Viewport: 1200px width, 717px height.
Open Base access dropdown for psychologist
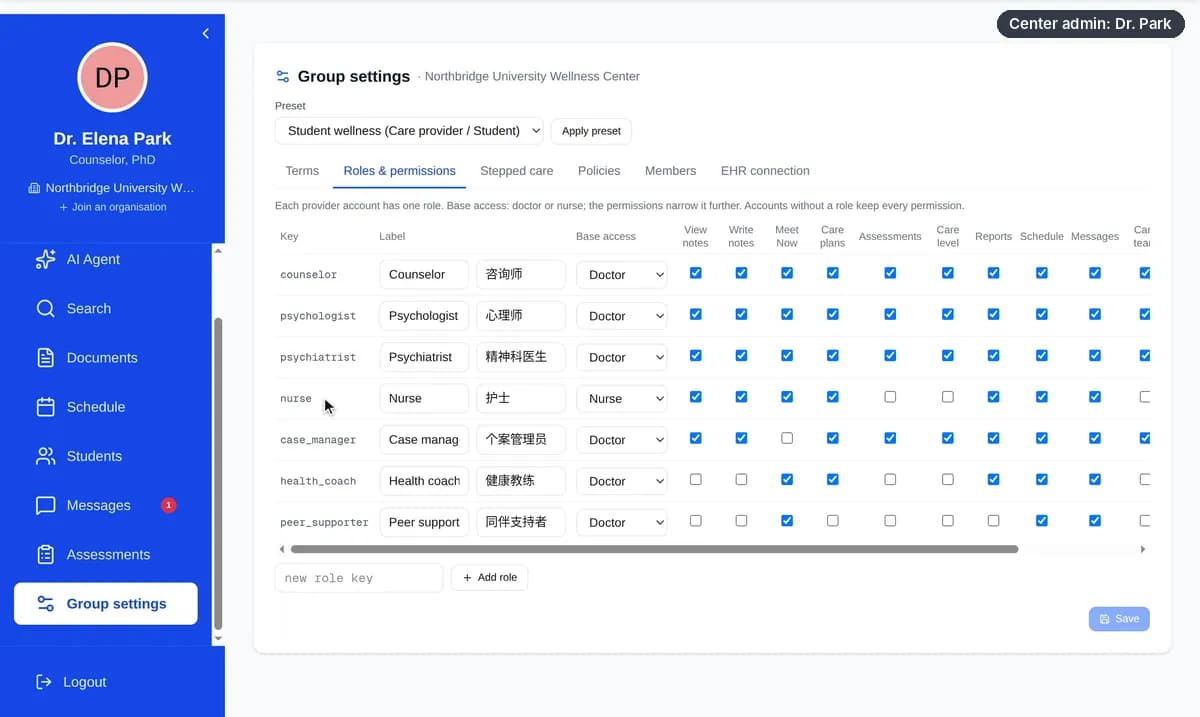coord(621,316)
